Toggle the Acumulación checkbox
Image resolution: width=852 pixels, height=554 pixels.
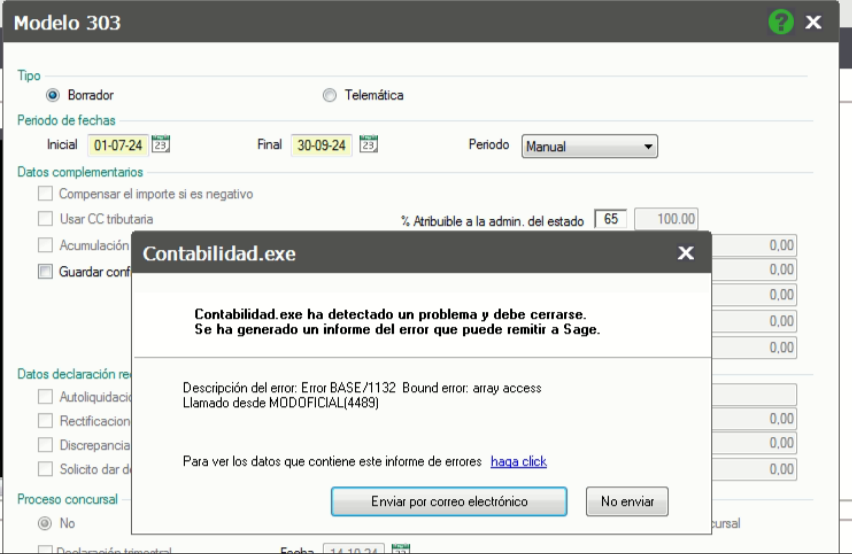(x=46, y=245)
